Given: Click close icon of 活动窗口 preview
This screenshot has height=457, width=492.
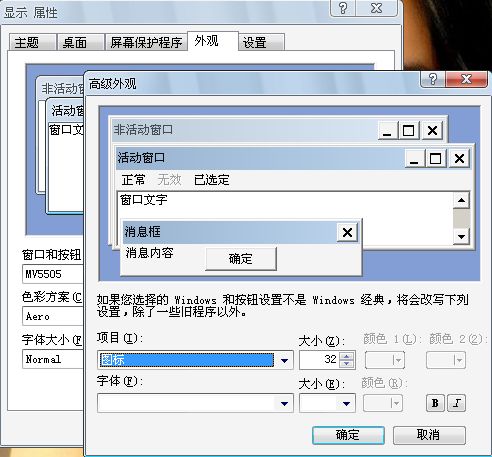Looking at the screenshot, I should click(x=459, y=158).
